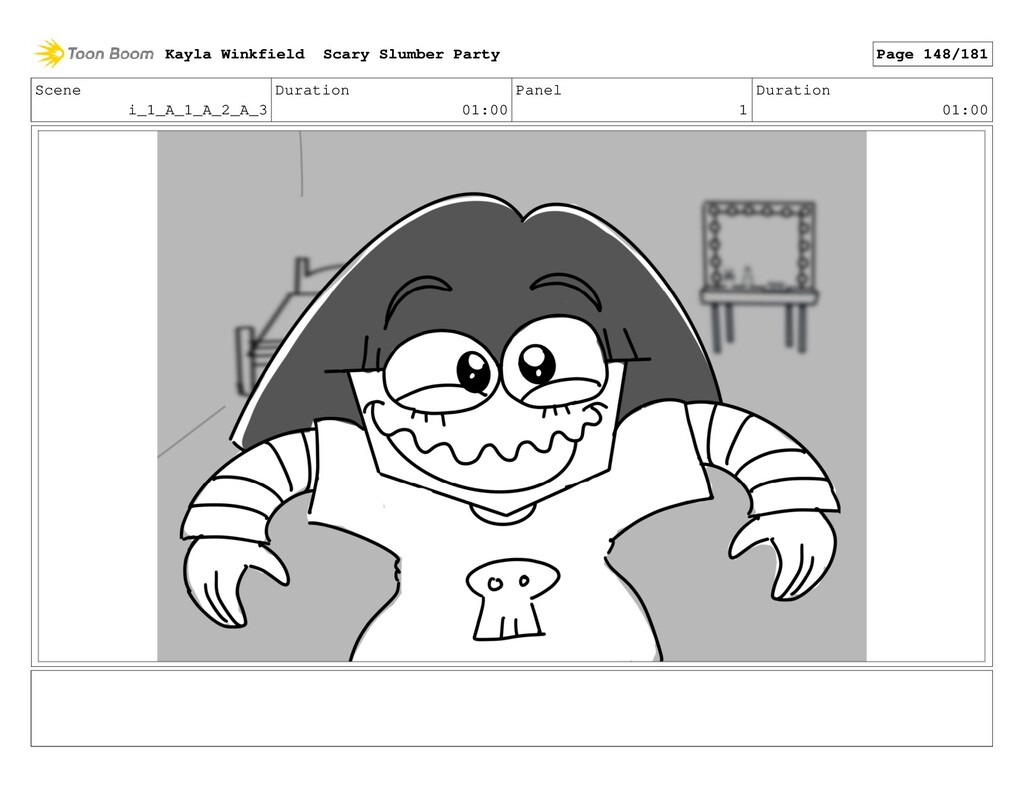Select scene duration value 01:00
Viewport: 1024px width, 793px height.
click(485, 110)
